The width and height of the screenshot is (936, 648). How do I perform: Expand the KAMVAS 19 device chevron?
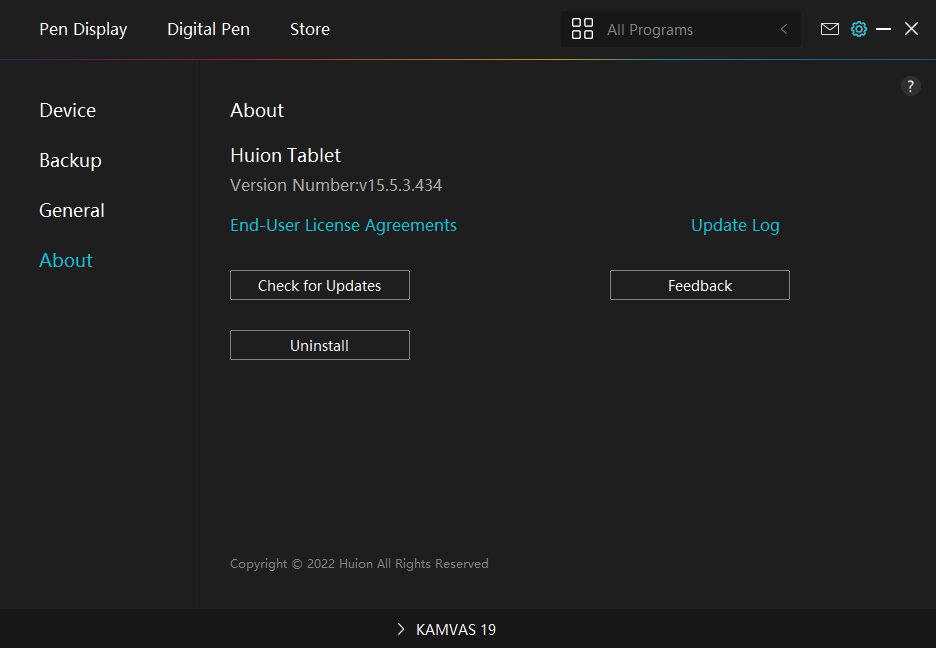coord(401,629)
